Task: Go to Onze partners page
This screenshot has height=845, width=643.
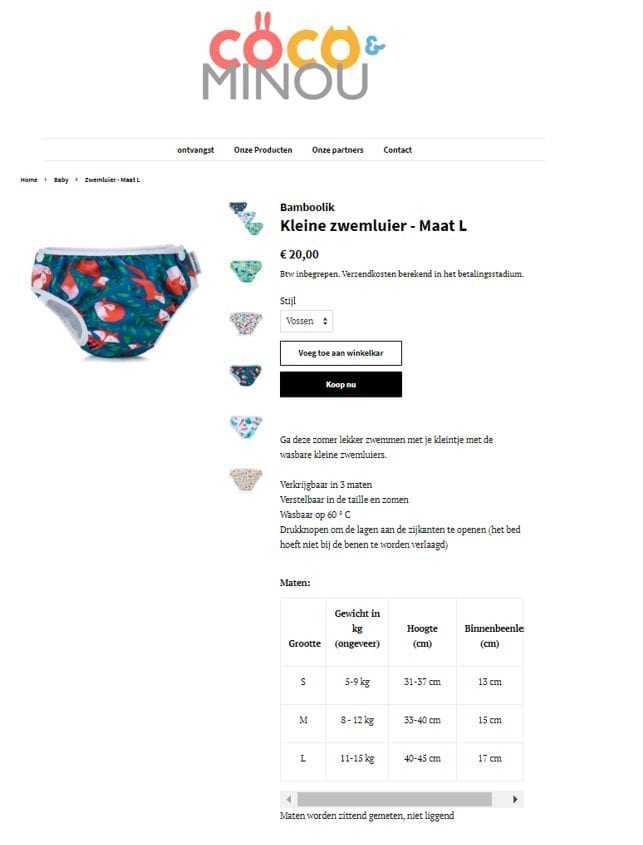Action: coord(337,150)
